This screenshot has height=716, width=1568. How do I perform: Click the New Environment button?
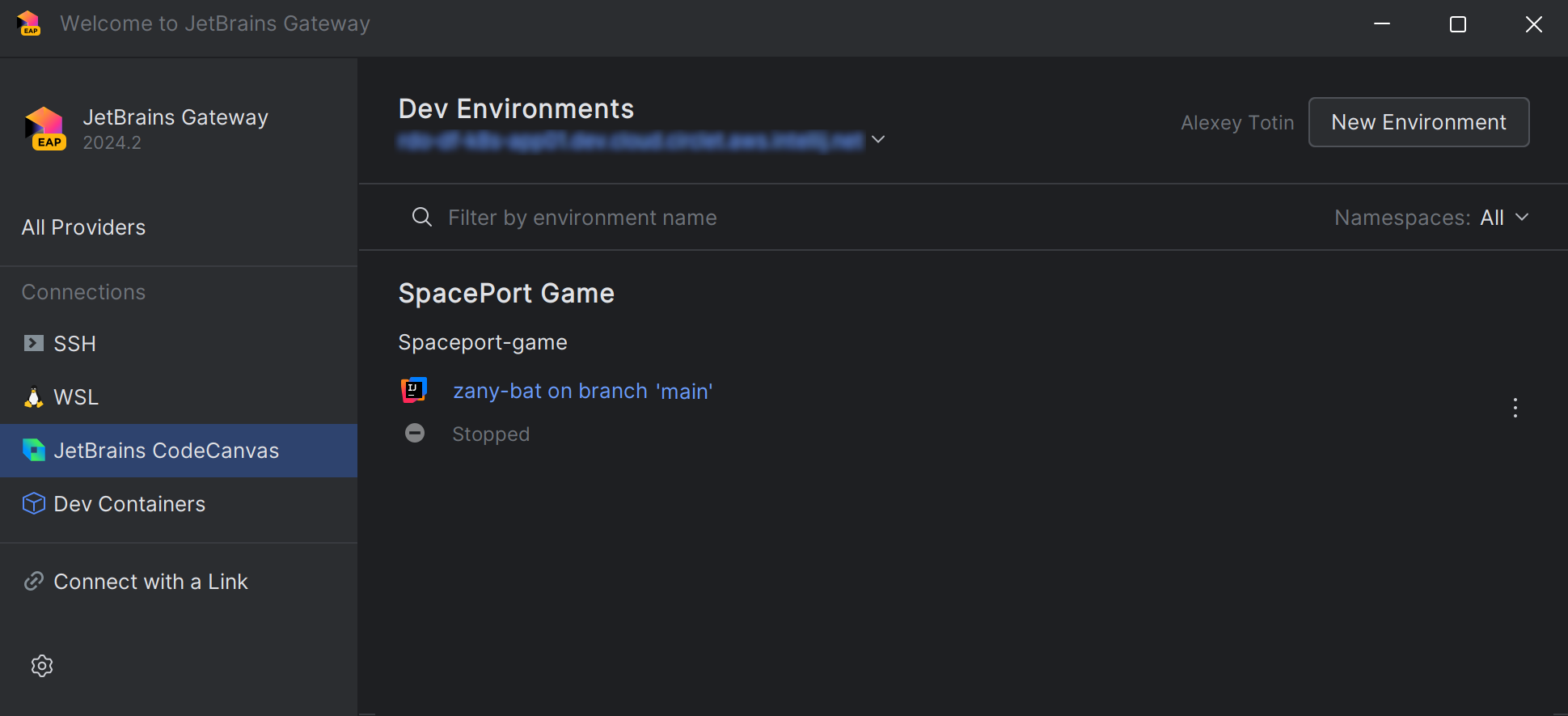tap(1418, 122)
